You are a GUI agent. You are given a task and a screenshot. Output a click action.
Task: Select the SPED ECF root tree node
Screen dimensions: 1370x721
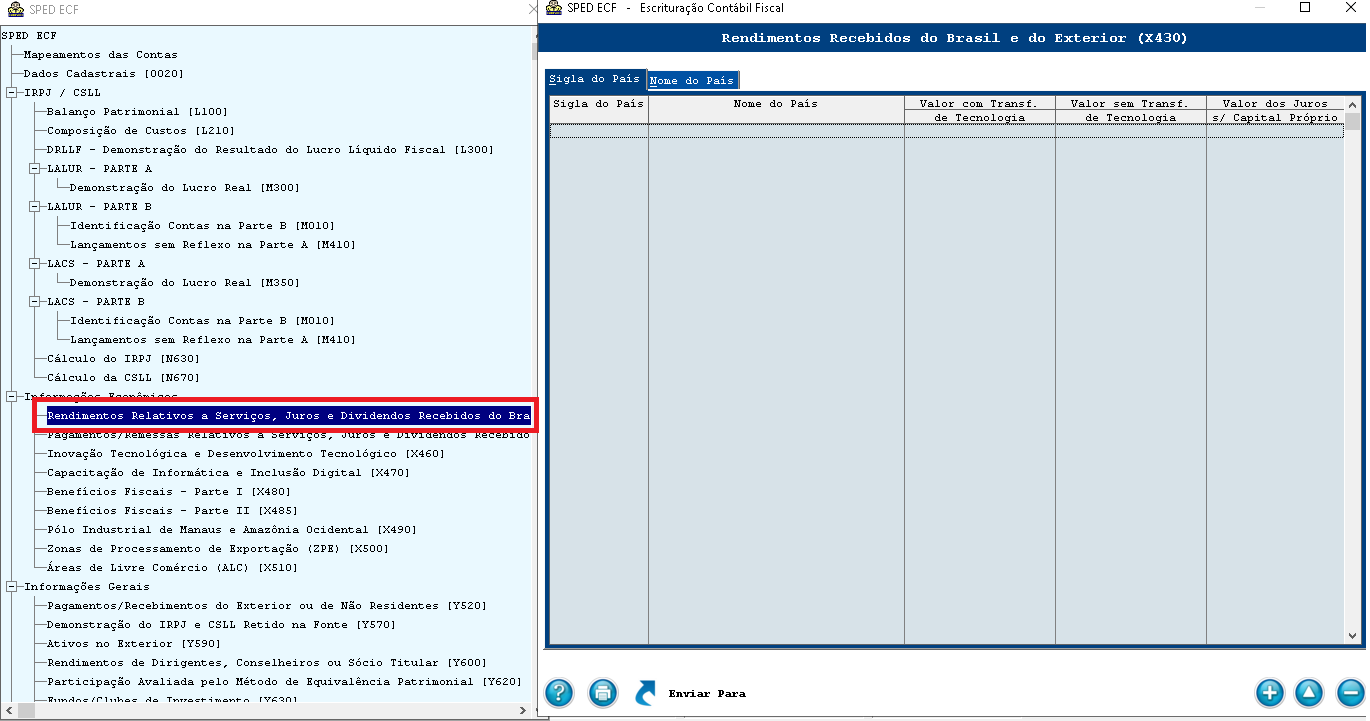[30, 36]
